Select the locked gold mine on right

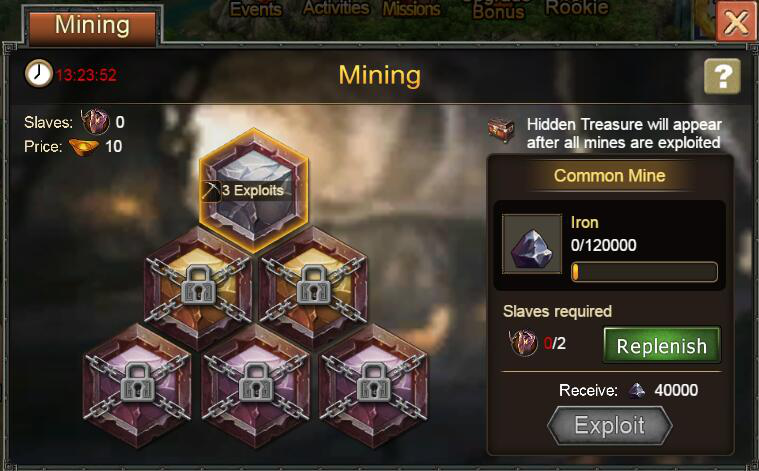tap(313, 288)
